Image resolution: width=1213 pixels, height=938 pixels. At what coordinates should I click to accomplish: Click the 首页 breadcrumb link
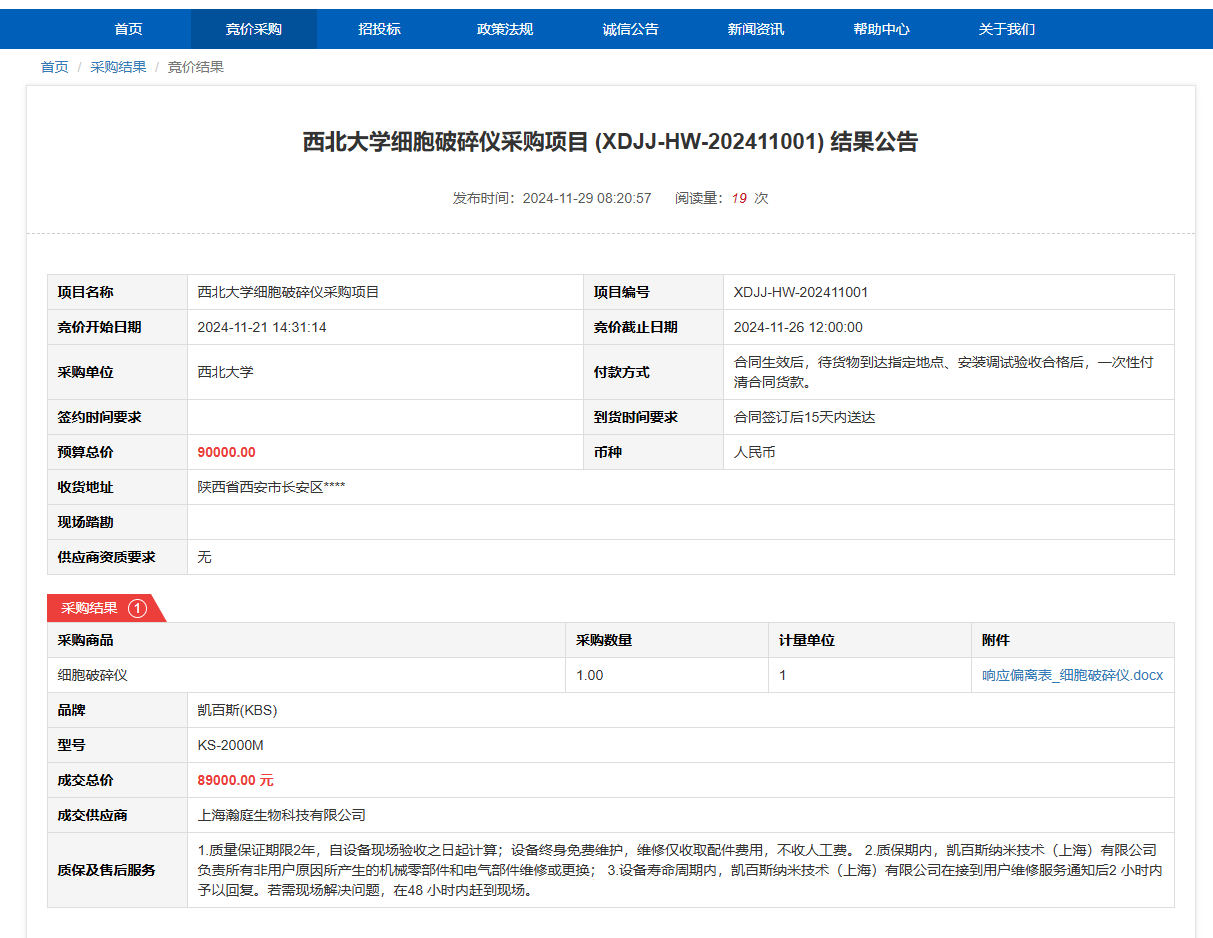pos(55,67)
